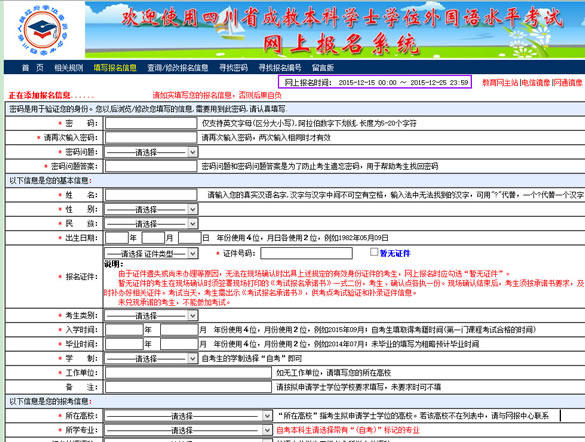Click the birth month input box
Image resolution: width=585 pixels, height=442 pixels.
153,238
